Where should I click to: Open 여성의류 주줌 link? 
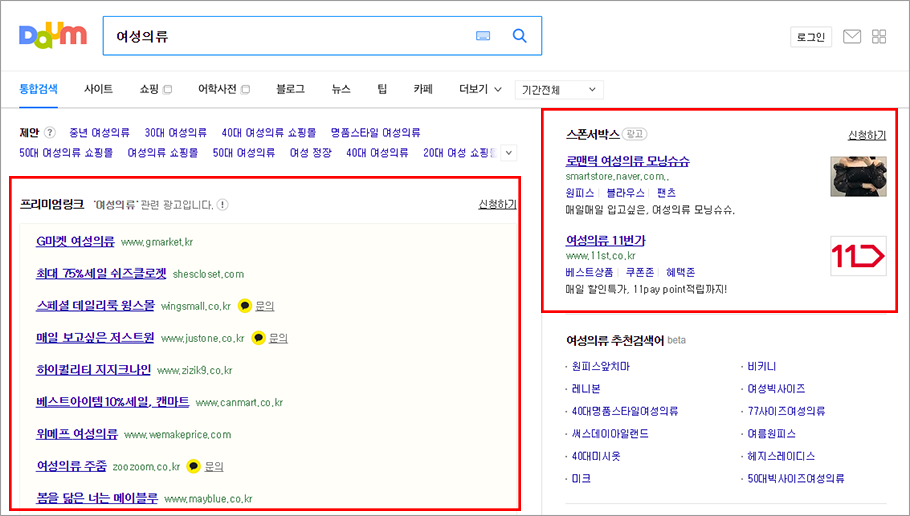(71, 466)
